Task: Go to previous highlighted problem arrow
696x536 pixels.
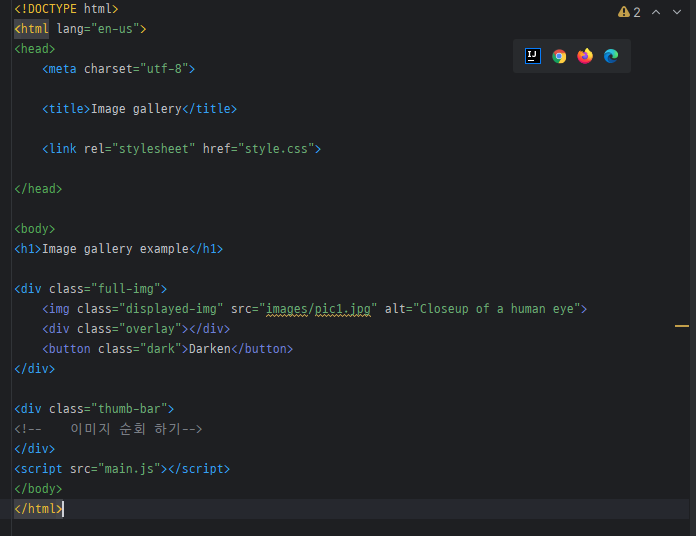Action: (x=656, y=12)
